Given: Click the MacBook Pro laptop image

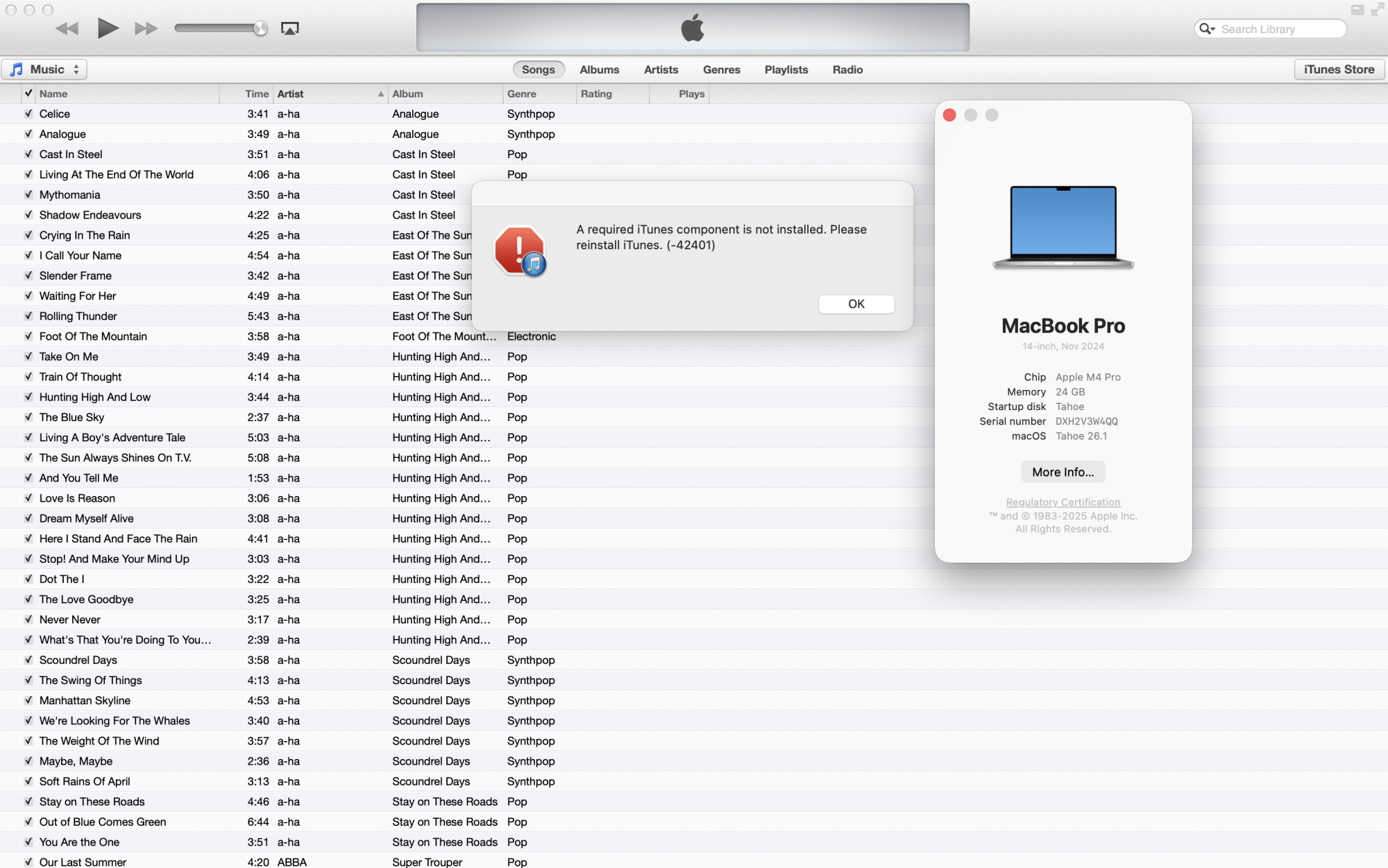Looking at the screenshot, I should coord(1063,227).
